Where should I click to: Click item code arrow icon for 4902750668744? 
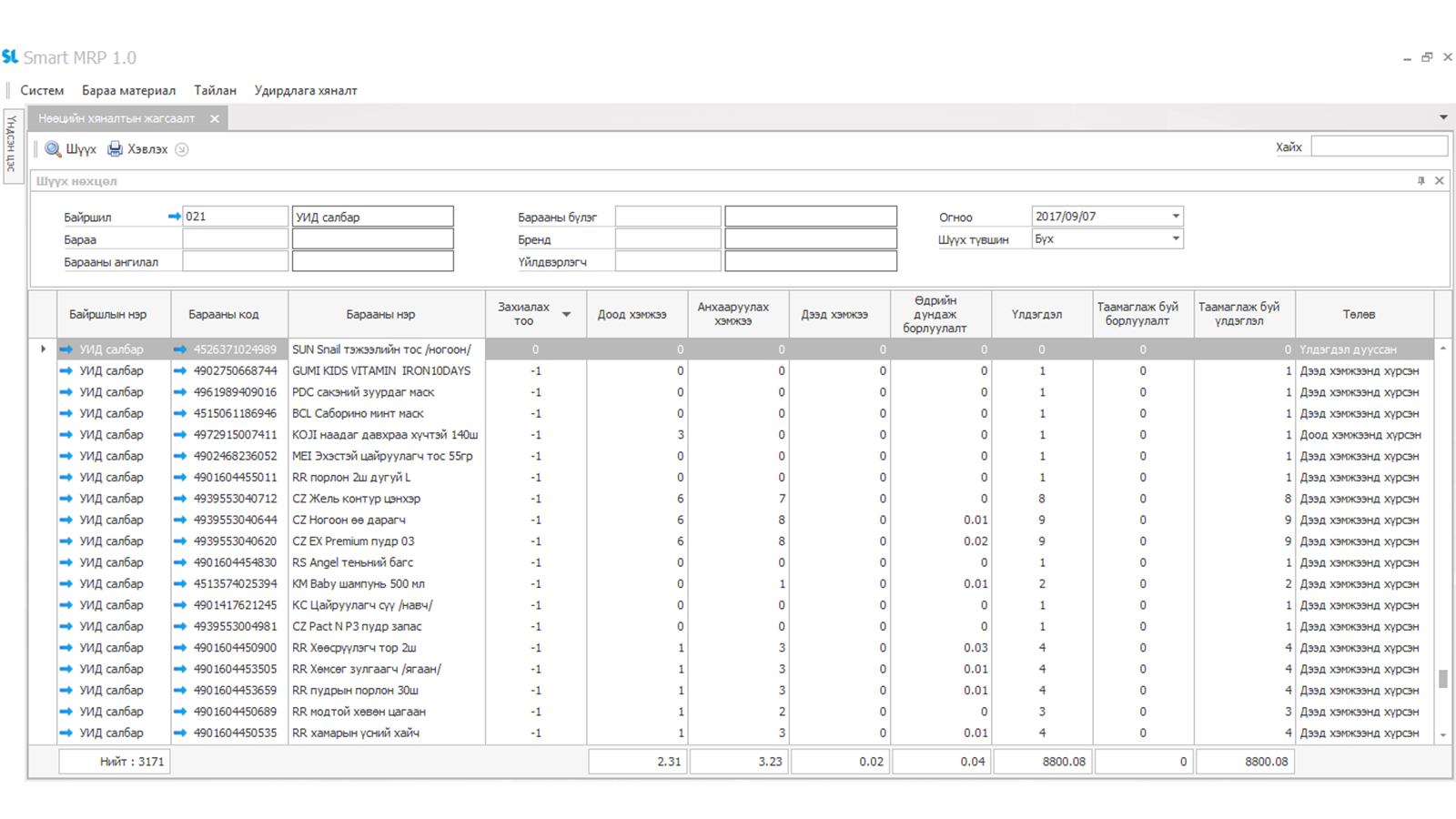pos(180,370)
